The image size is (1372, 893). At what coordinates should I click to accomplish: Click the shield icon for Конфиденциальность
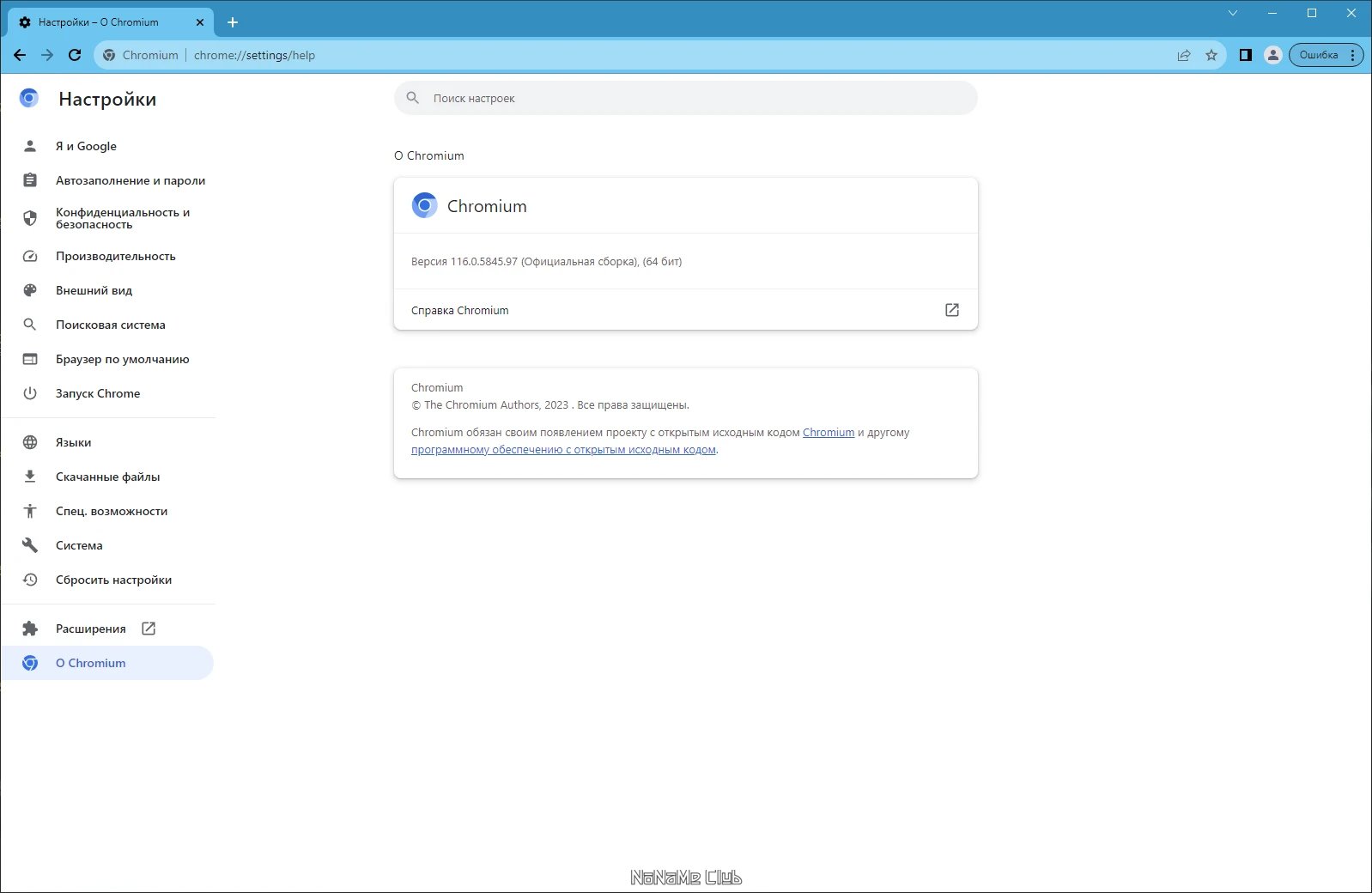[x=30, y=218]
